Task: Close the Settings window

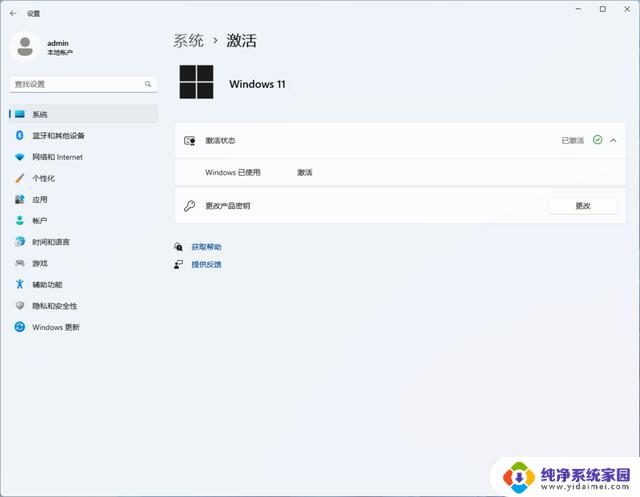Action: click(x=627, y=9)
